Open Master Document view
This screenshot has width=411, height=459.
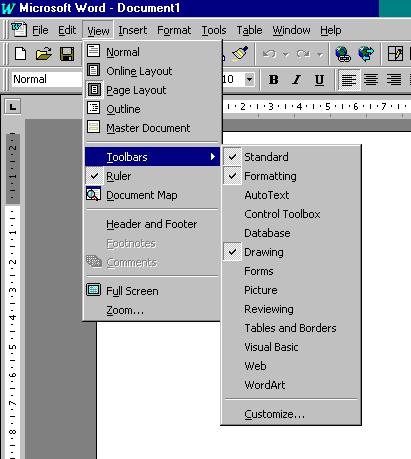point(152,128)
